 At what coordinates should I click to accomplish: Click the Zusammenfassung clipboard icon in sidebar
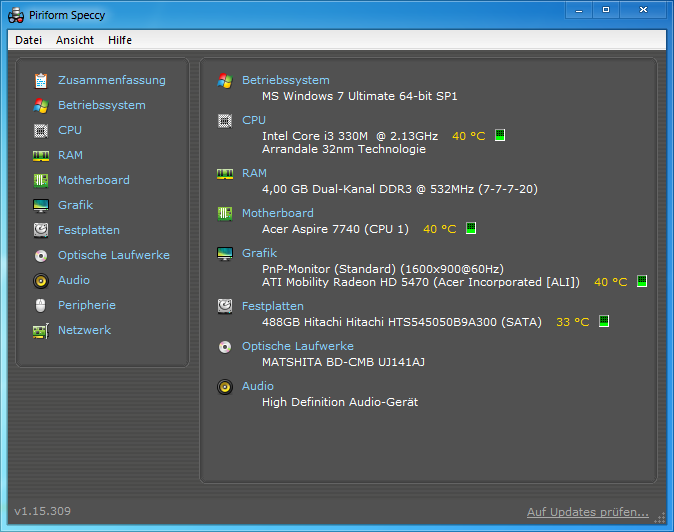[41, 80]
